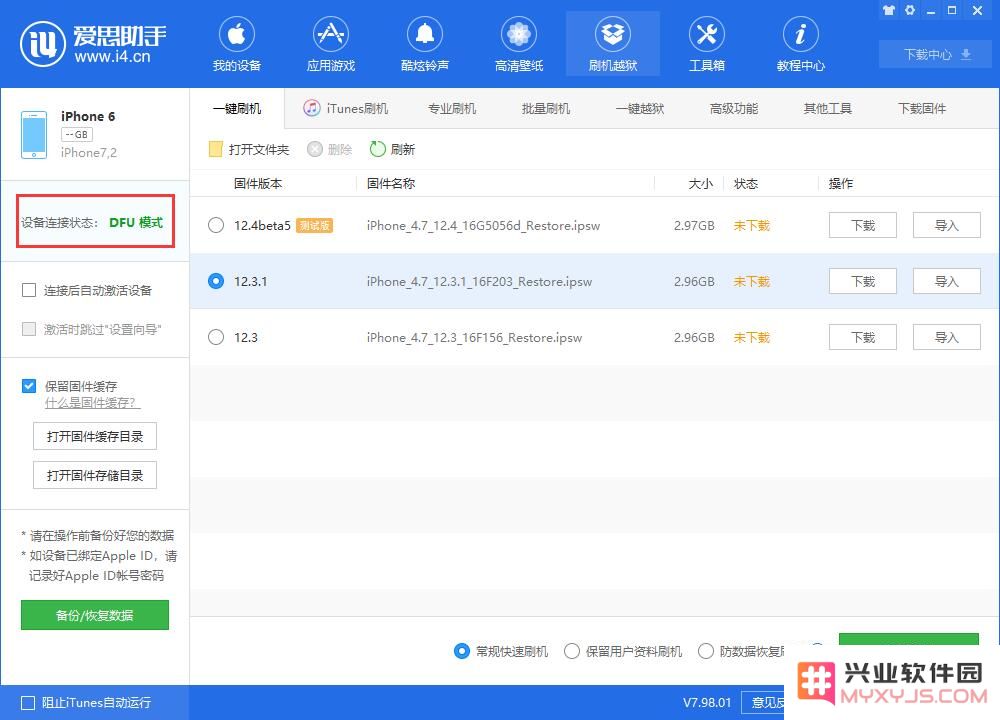Click the iPhone 6 device thumbnail
The width and height of the screenshot is (1000, 720).
(x=34, y=135)
